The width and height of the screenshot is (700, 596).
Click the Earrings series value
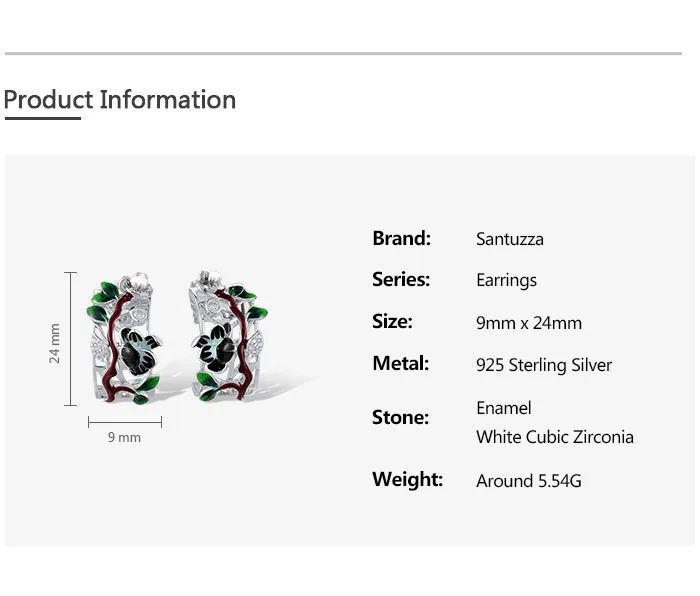506,281
